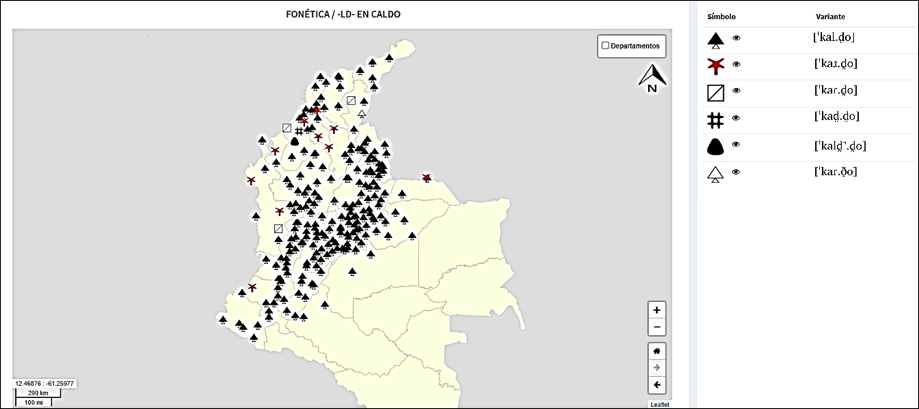
Task: Click the north arrow compass icon
Action: coord(652,79)
